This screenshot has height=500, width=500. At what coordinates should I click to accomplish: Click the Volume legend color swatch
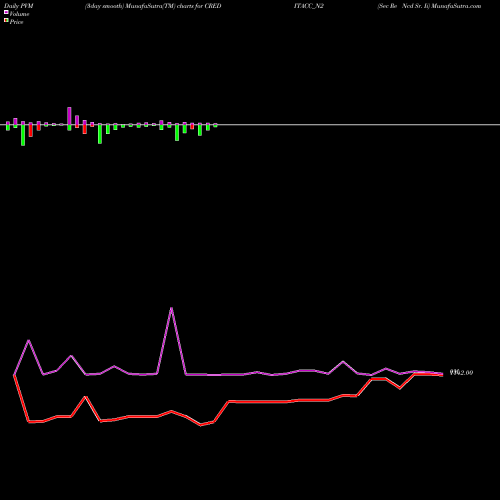tap(6, 12)
